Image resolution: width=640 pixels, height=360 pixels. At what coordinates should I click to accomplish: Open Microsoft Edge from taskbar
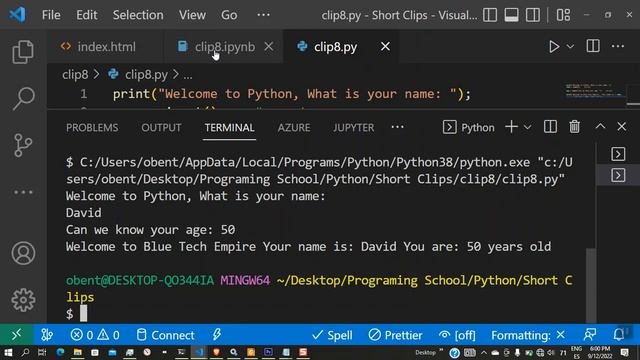[x=60, y=353]
